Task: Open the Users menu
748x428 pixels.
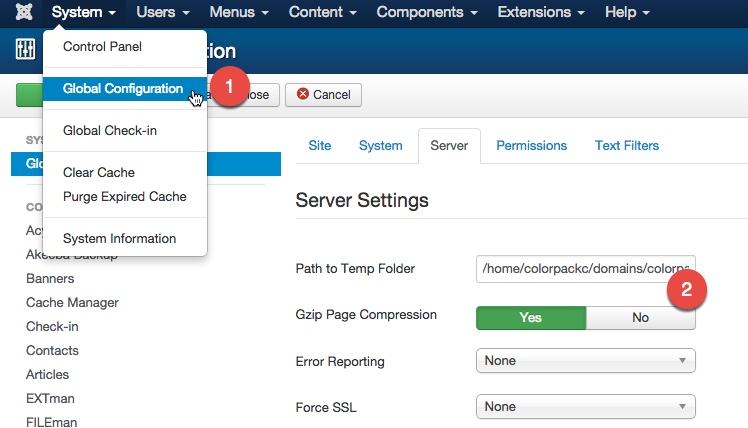Action: [163, 12]
